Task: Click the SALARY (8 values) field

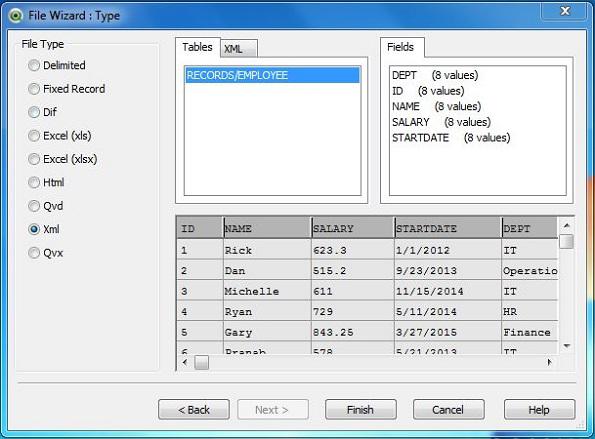Action: (441, 122)
